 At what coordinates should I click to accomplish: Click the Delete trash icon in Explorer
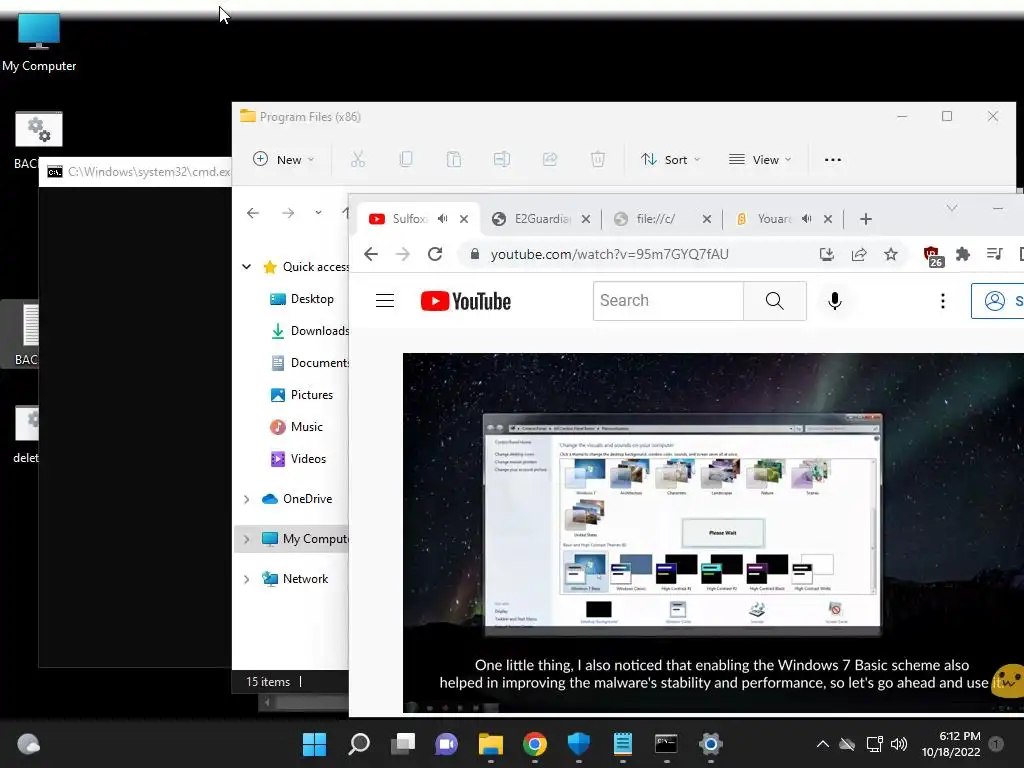point(598,159)
